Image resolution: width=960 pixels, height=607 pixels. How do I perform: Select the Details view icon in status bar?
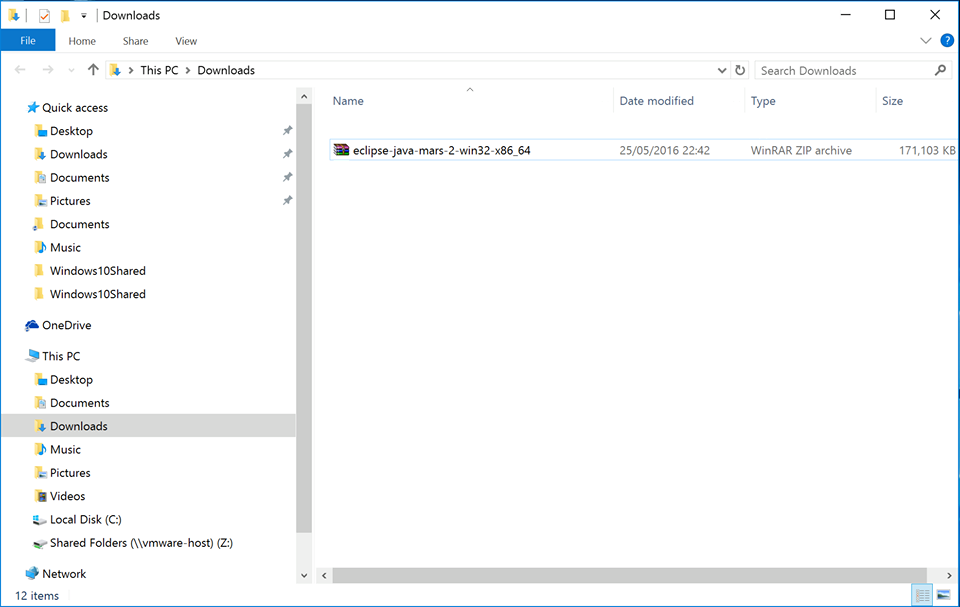(924, 595)
